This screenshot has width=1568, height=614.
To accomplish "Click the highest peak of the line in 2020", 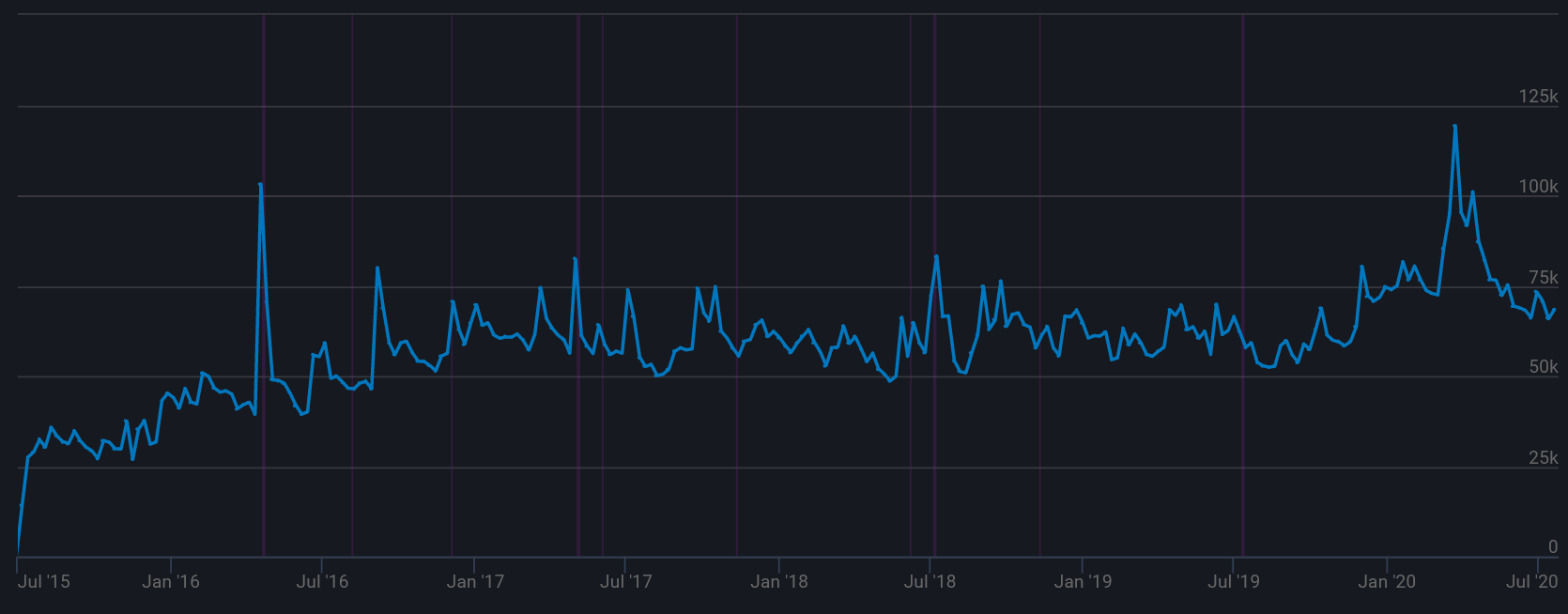I will (1454, 126).
